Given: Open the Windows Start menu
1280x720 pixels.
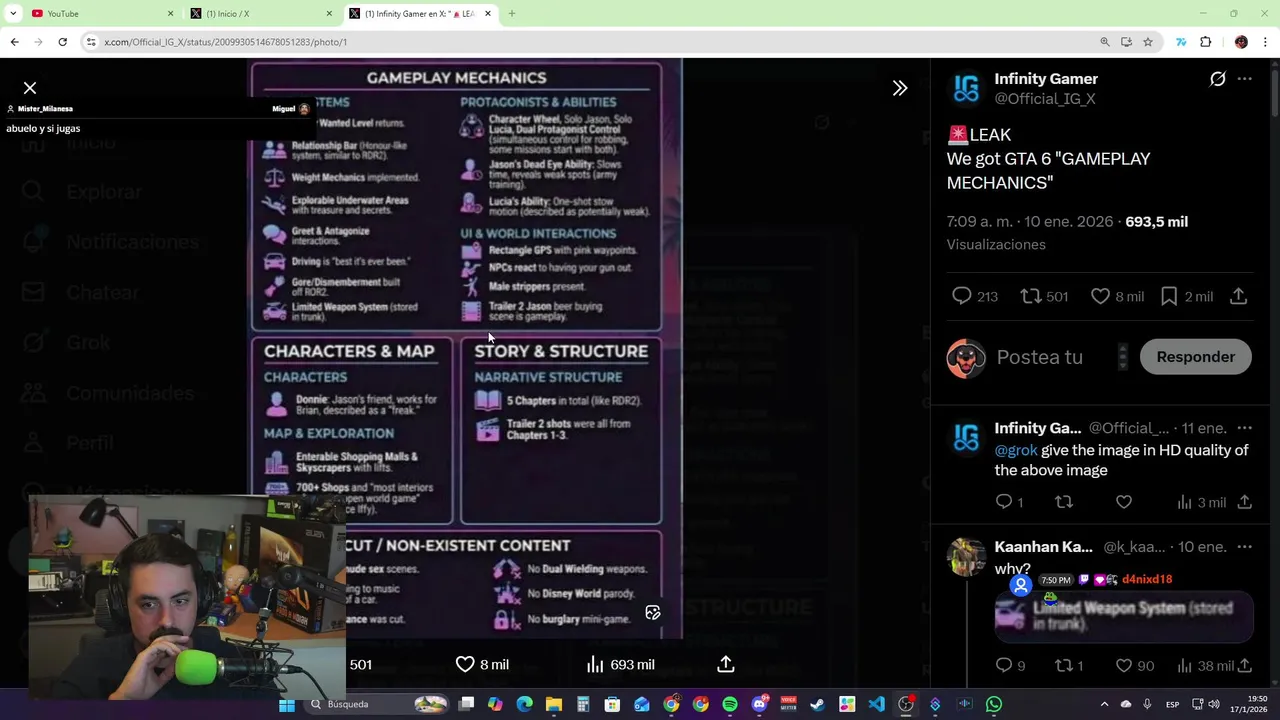Looking at the screenshot, I should pos(287,704).
